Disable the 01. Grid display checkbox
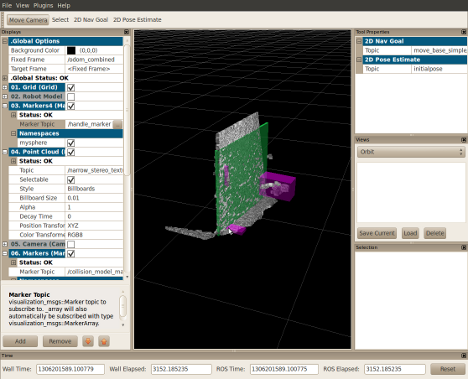 (x=71, y=88)
